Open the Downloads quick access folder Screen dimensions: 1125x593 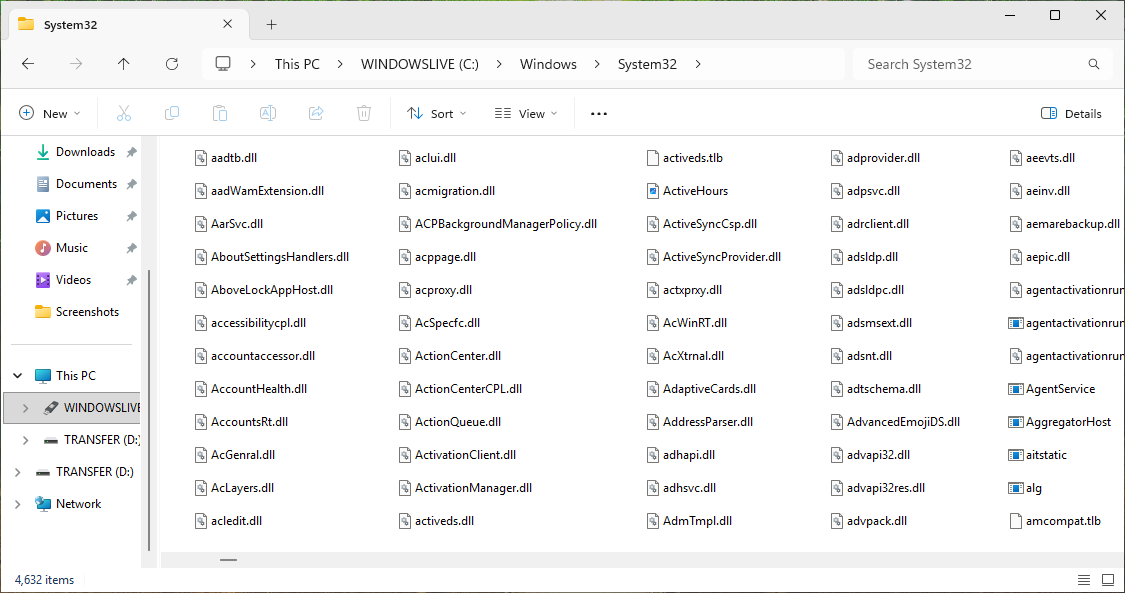click(85, 152)
